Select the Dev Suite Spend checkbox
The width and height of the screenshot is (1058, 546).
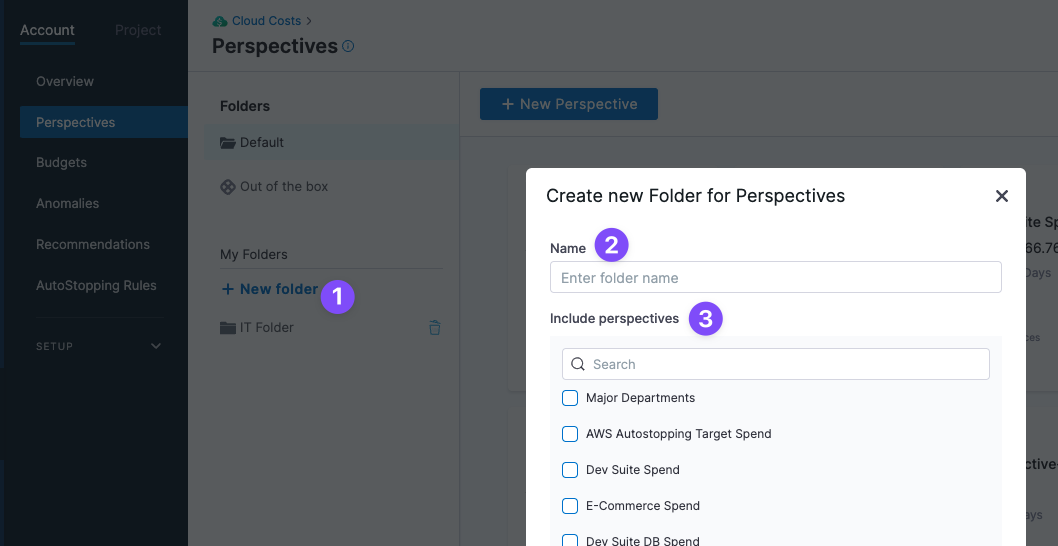(x=570, y=470)
